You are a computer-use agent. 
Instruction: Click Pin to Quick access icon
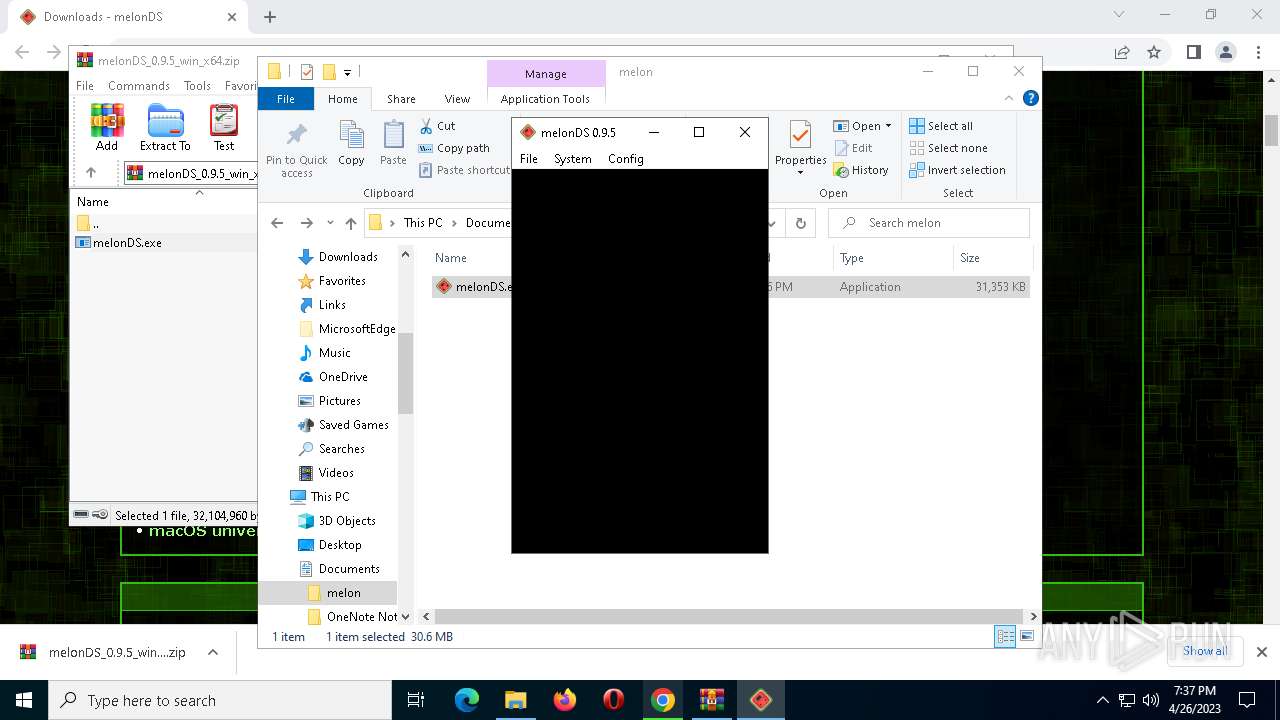click(x=297, y=150)
